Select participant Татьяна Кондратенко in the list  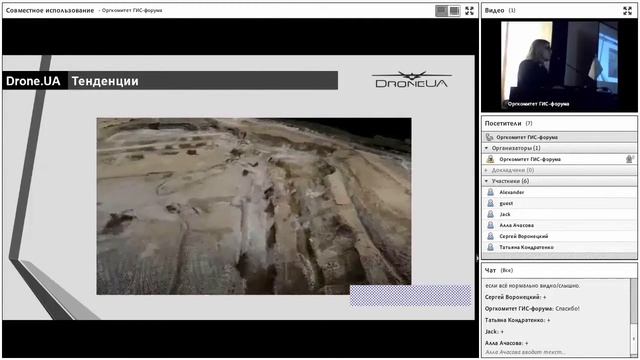click(x=559, y=247)
